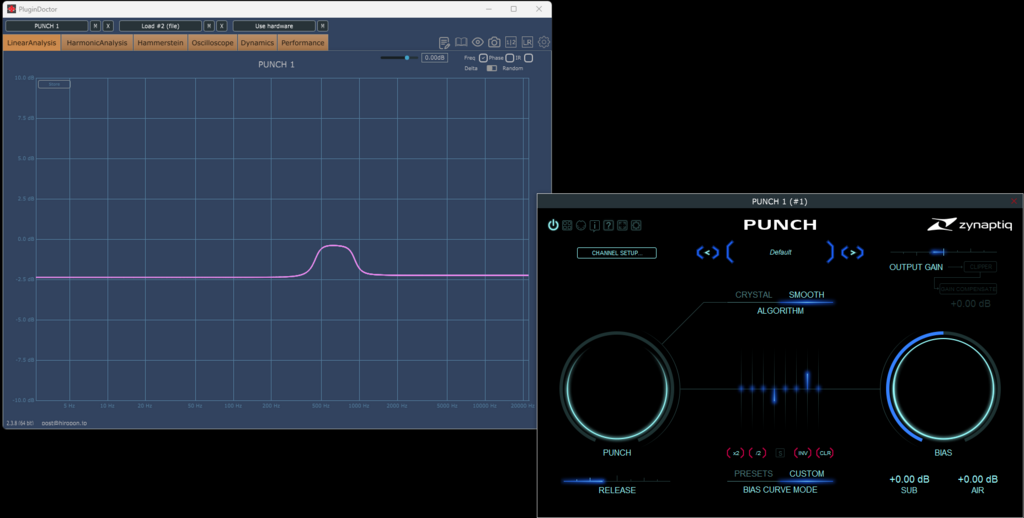Screen dimensions: 1024x518
Task: Open the notes edit icon in PluginDoctor
Action: click(444, 42)
